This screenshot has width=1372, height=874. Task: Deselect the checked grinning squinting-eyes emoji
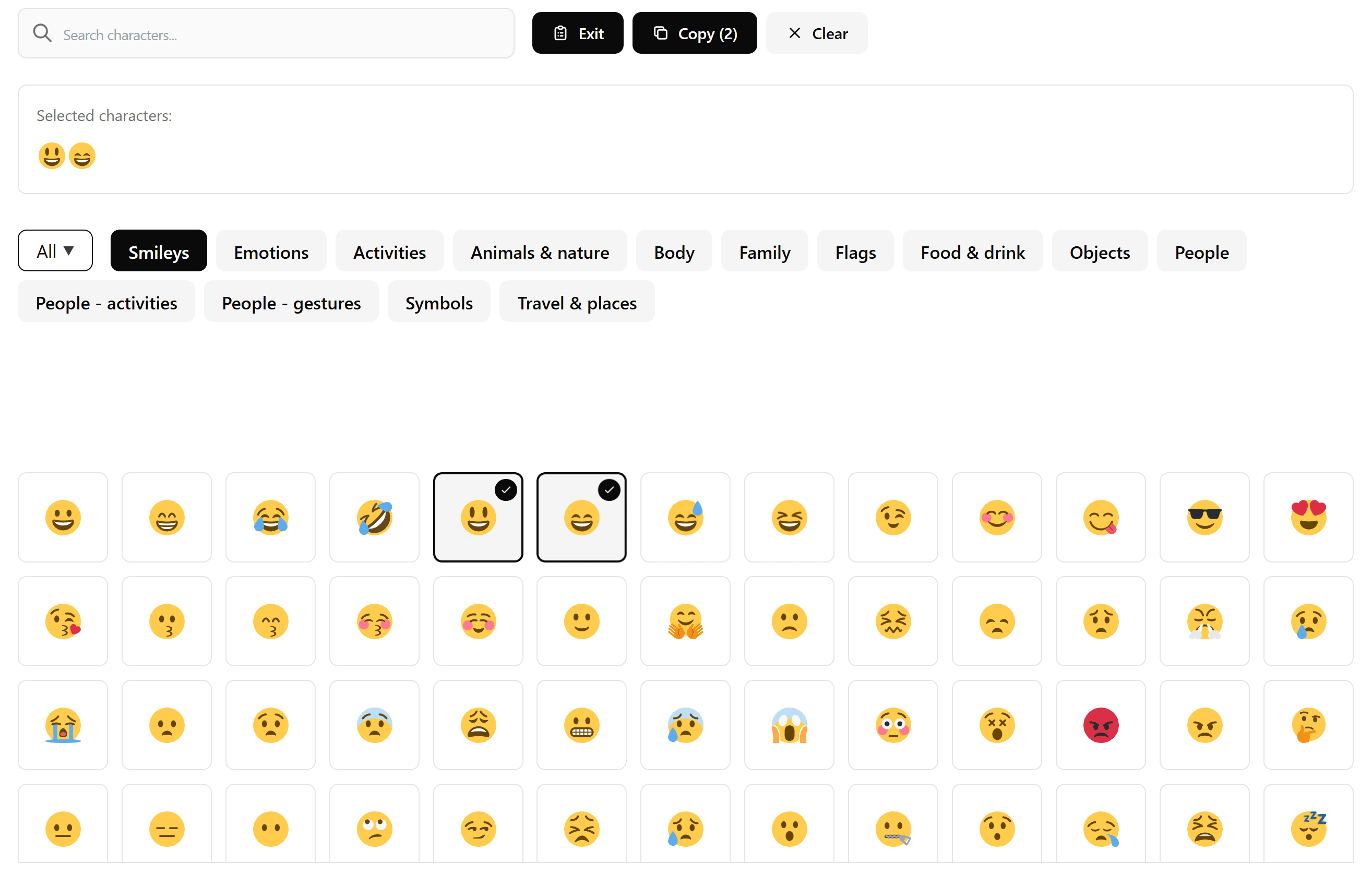pos(581,517)
